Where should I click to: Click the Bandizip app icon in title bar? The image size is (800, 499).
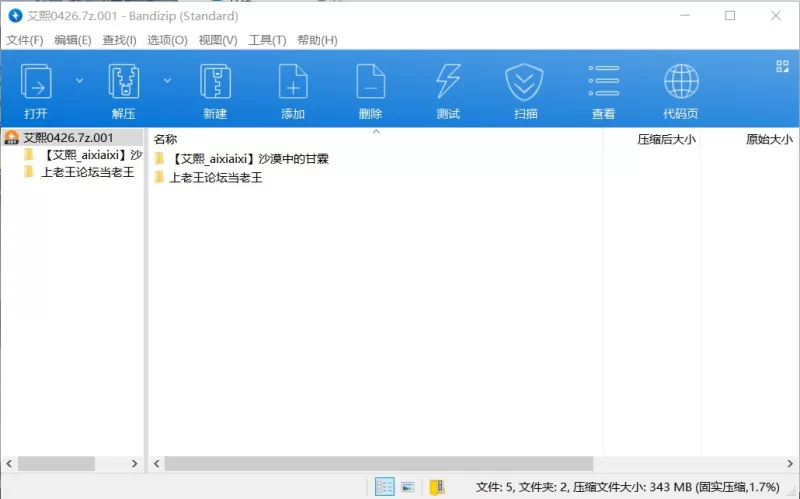pyautogui.click(x=15, y=16)
